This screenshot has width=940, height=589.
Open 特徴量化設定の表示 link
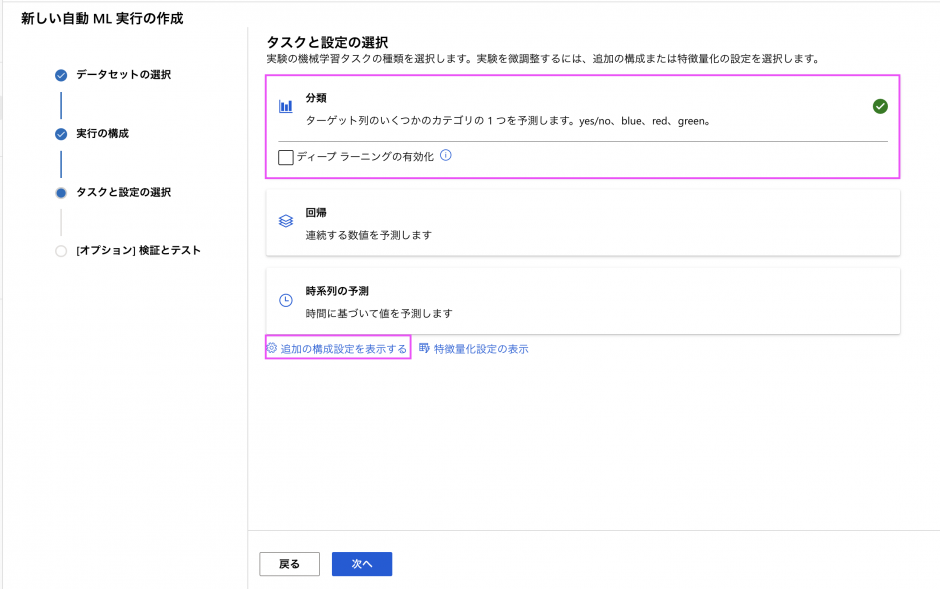[481, 349]
